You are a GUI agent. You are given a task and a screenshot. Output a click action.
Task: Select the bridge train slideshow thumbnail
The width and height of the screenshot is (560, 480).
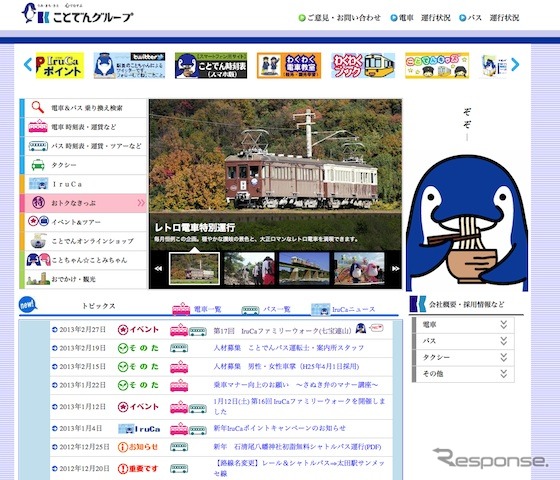click(304, 269)
